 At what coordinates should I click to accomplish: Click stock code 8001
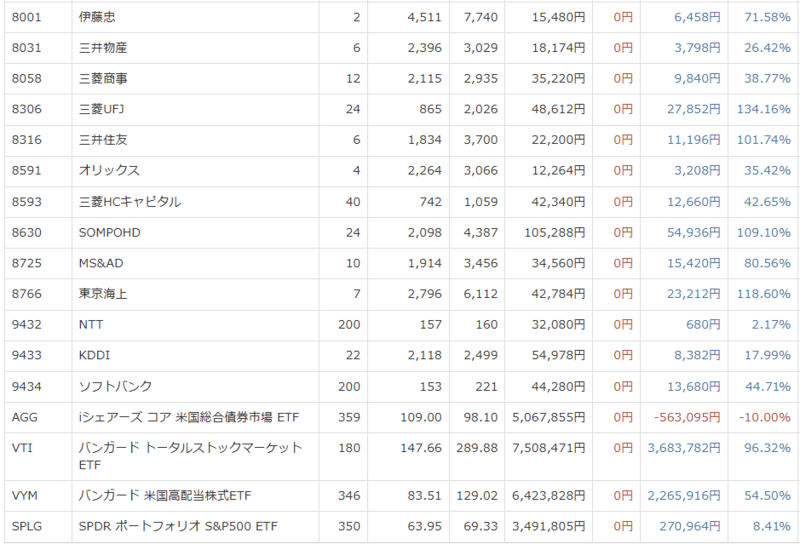(x=27, y=17)
